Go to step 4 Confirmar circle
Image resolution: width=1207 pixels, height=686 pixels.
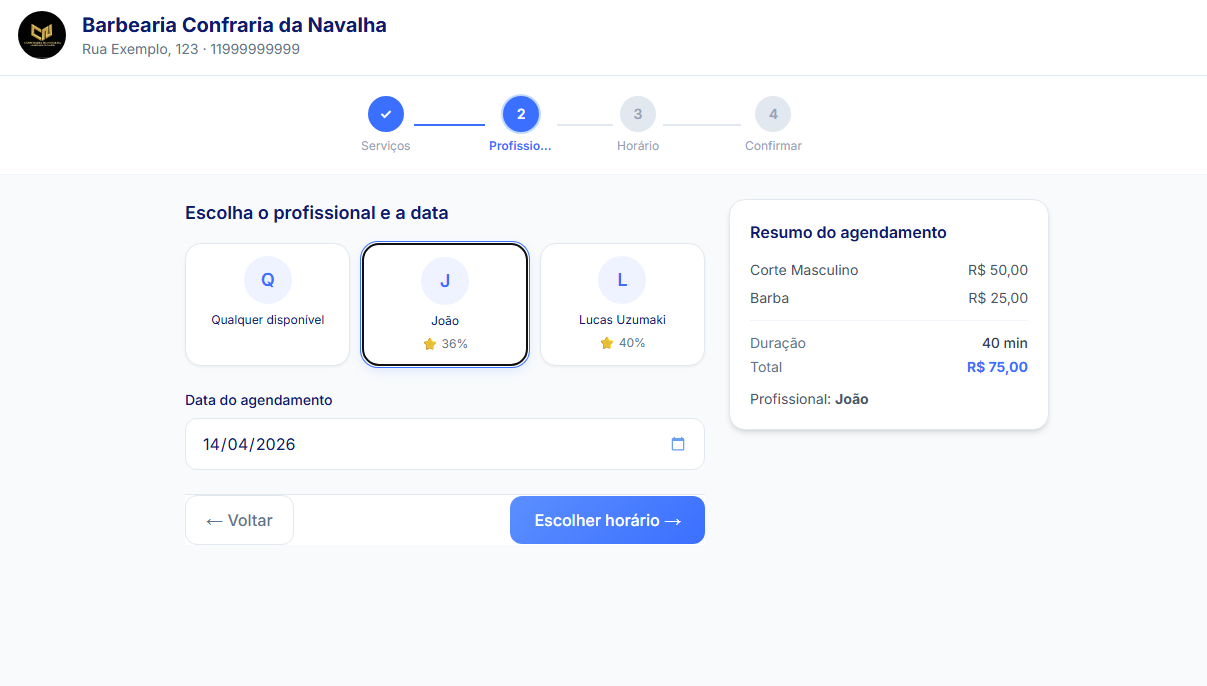773,114
